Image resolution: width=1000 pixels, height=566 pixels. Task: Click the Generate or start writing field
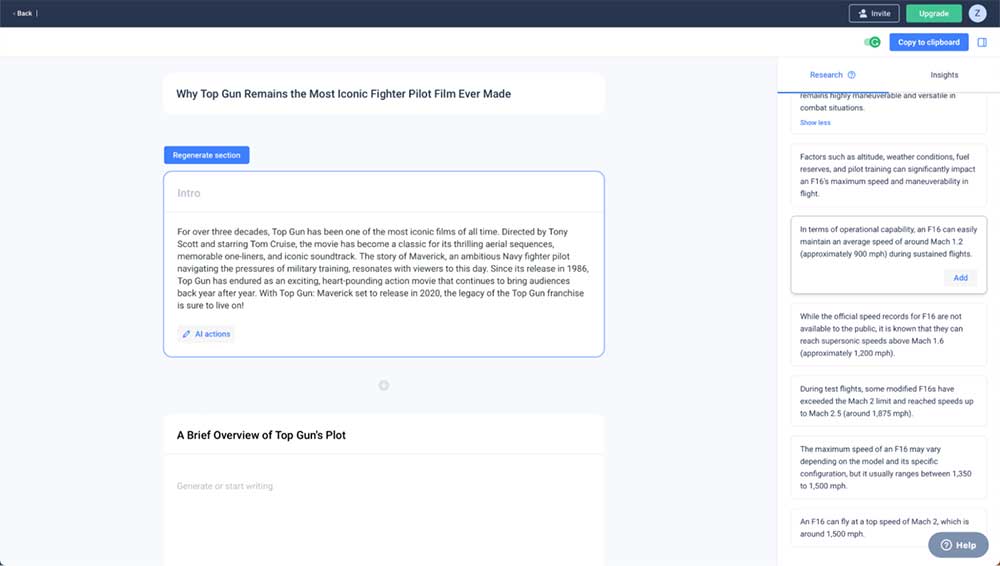[384, 486]
